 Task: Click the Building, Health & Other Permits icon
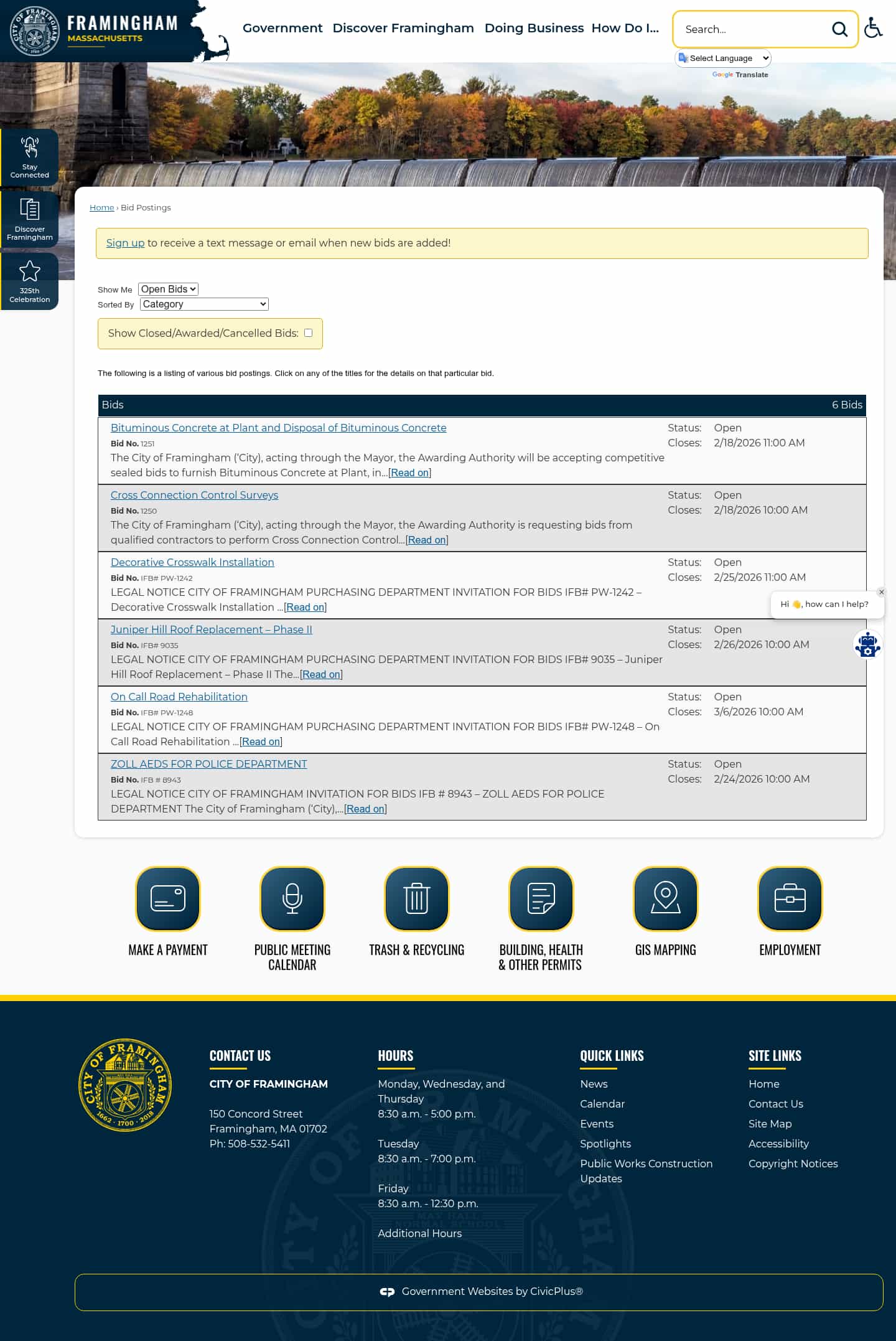click(541, 898)
